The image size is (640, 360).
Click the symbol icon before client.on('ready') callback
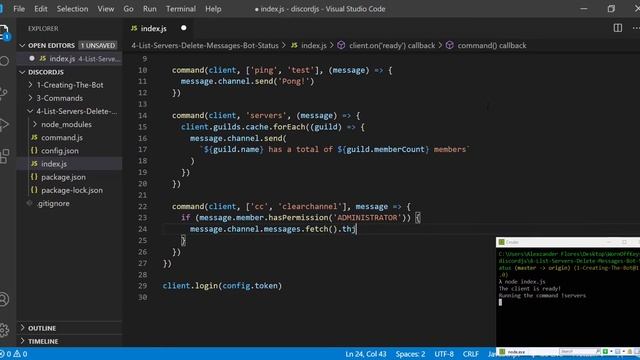click(341, 45)
